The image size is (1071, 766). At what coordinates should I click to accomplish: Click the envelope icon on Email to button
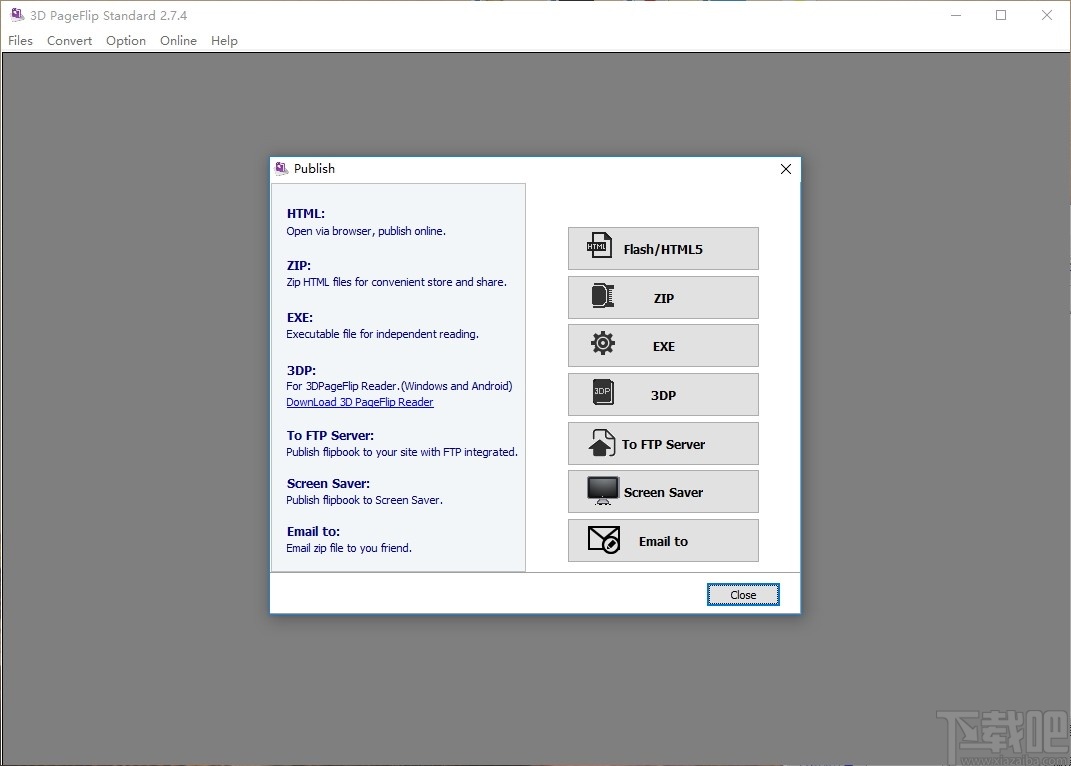coord(604,540)
